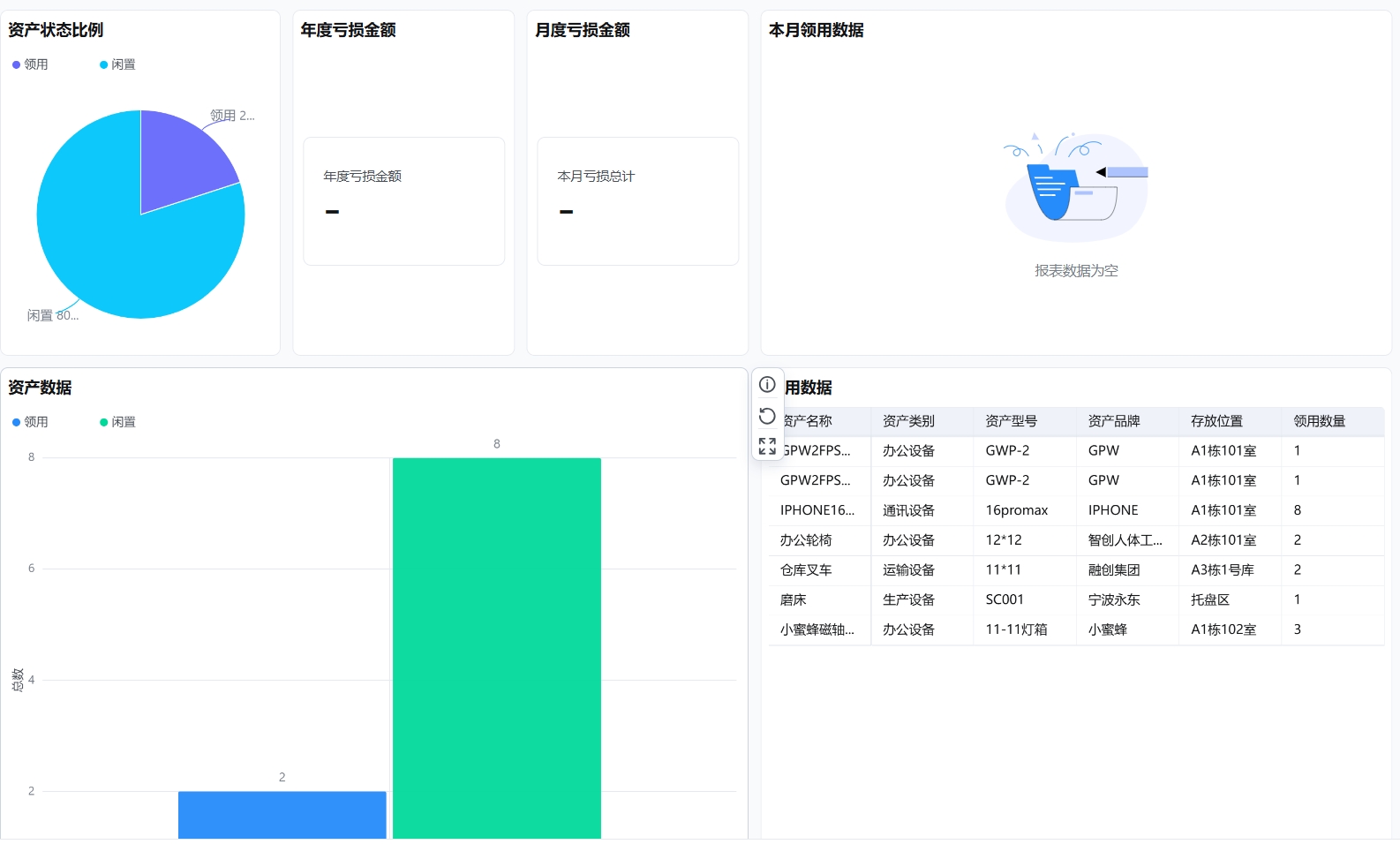Click the empty report data illustration
Image resolution: width=1400 pixels, height=844 pixels.
1076,187
